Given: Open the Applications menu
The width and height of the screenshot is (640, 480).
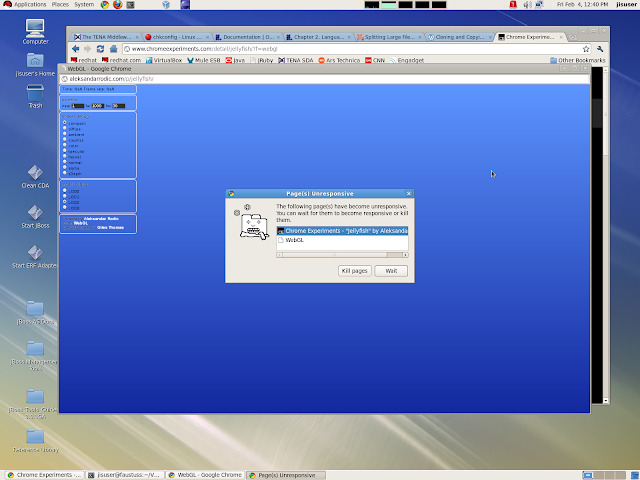Looking at the screenshot, I should click(25, 4).
